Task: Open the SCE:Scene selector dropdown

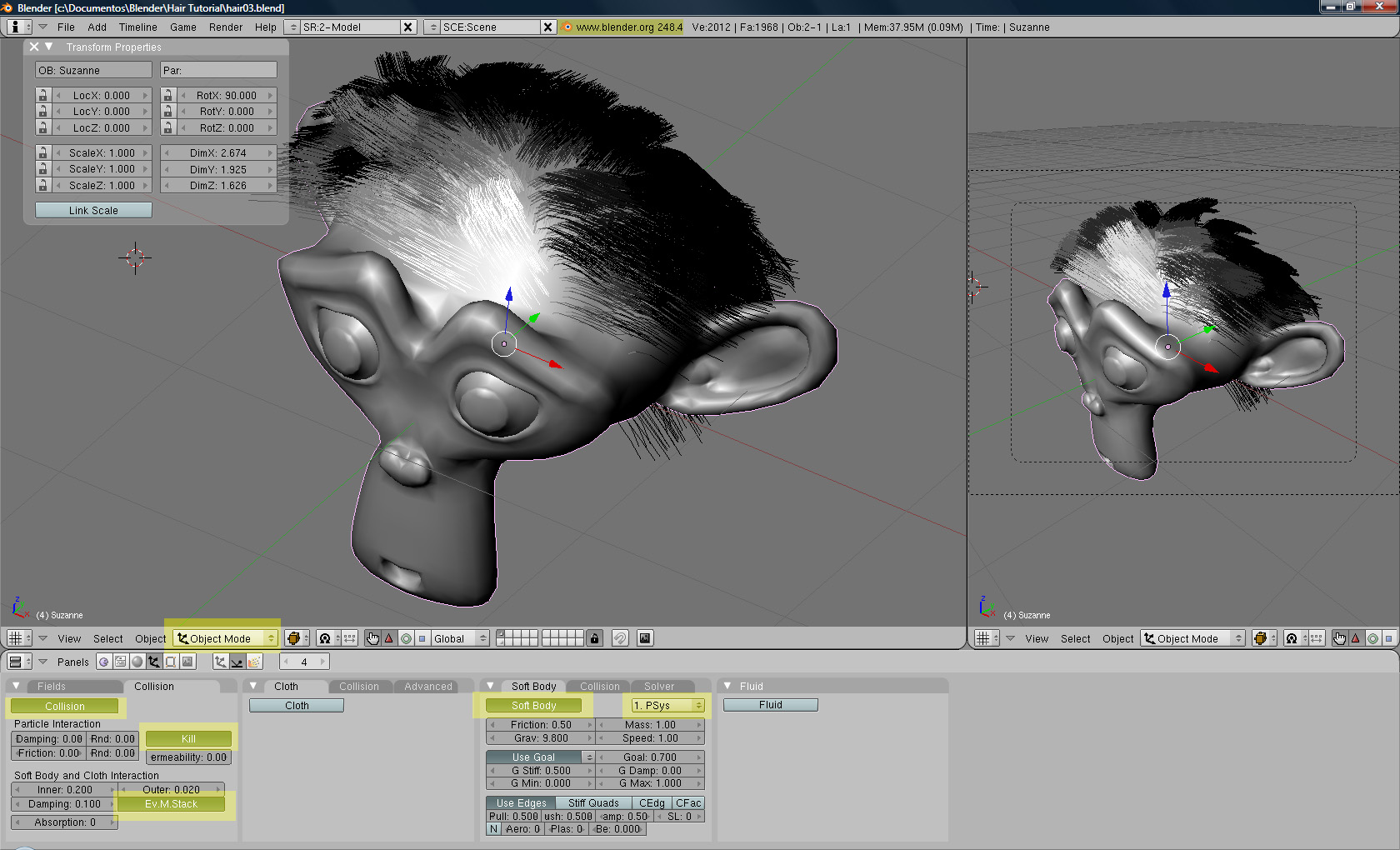Action: [432, 27]
